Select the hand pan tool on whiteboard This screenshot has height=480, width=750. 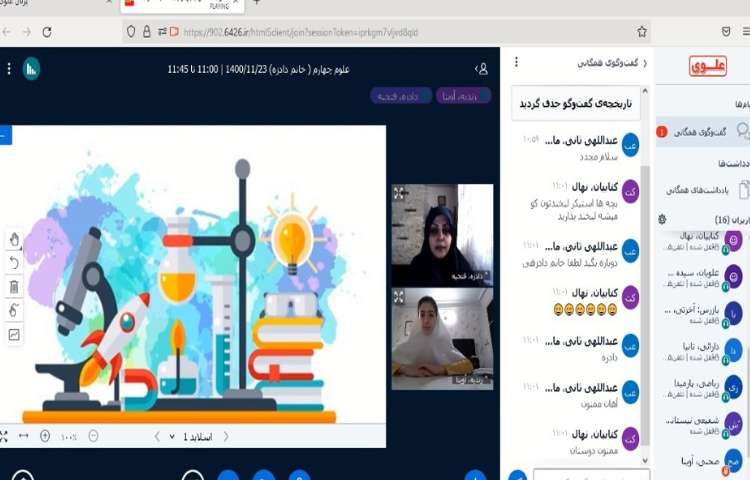point(14,240)
